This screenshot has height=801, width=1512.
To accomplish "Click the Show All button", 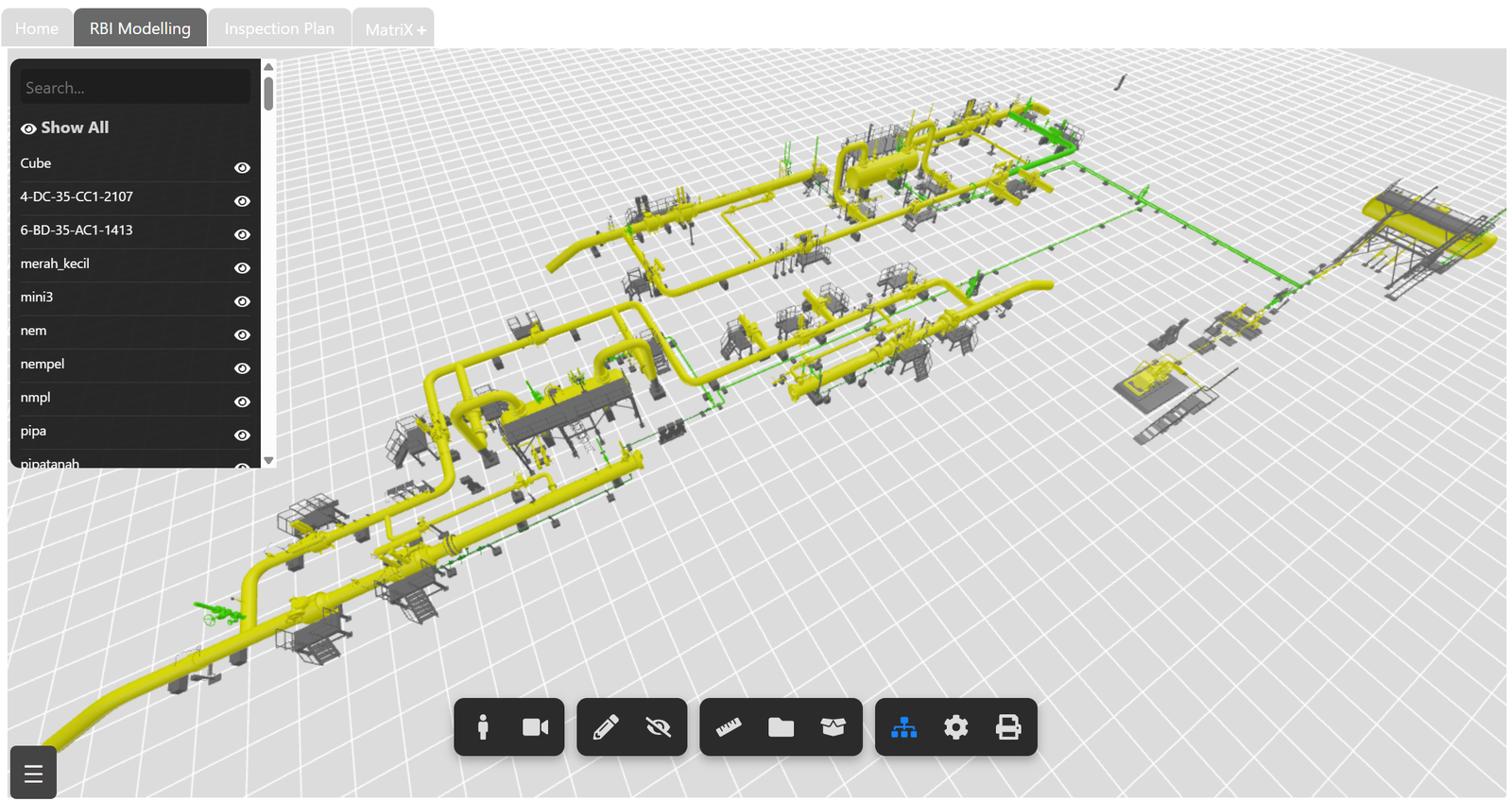I will (65, 128).
